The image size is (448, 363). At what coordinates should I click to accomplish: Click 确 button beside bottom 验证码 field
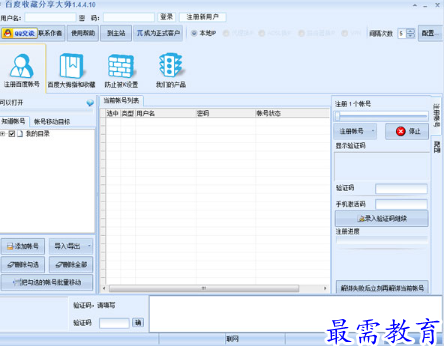138,323
